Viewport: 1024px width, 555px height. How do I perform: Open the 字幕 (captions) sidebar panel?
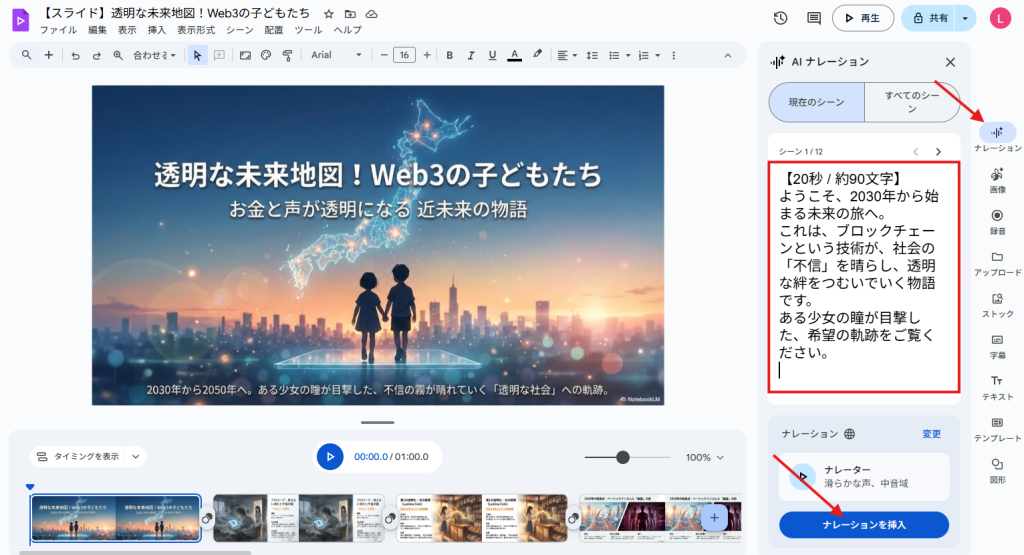click(x=996, y=345)
